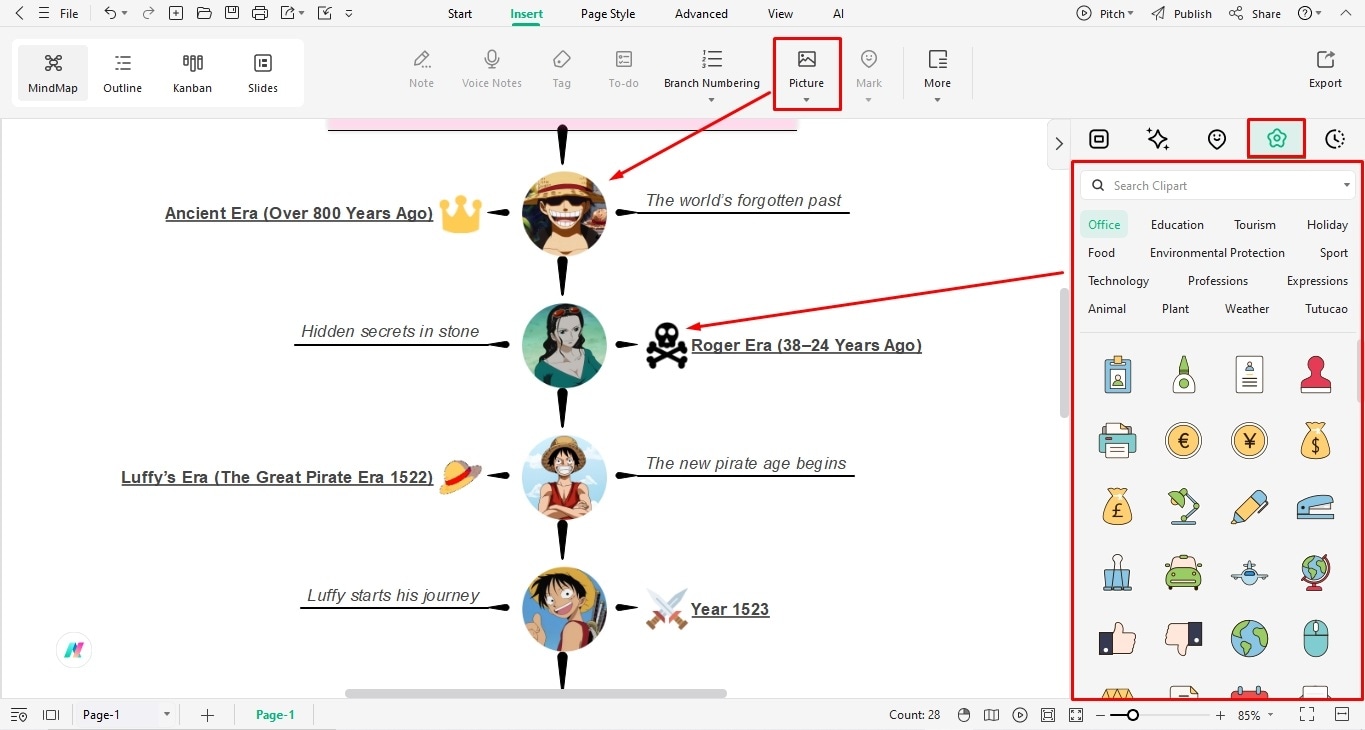Image resolution: width=1365 pixels, height=730 pixels.
Task: Open Voice Notes recorder
Action: [x=492, y=69]
